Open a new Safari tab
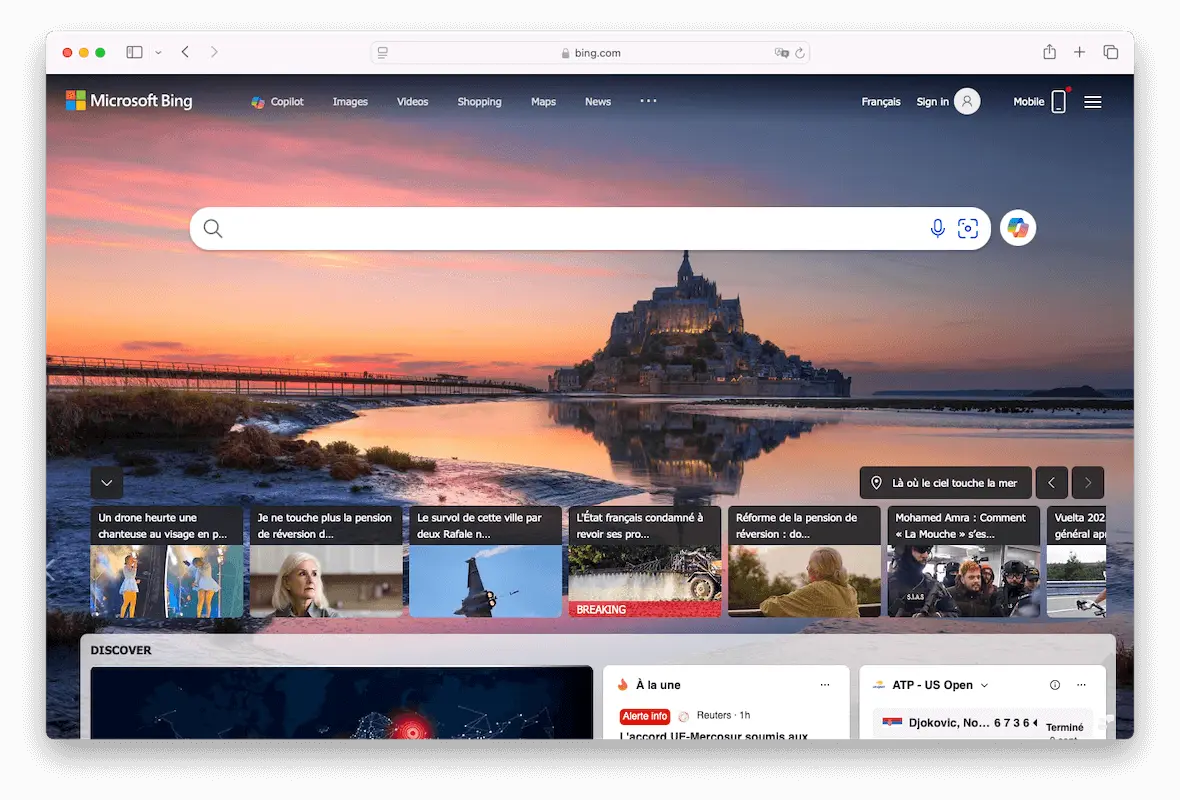This screenshot has width=1180, height=800. (x=1079, y=52)
